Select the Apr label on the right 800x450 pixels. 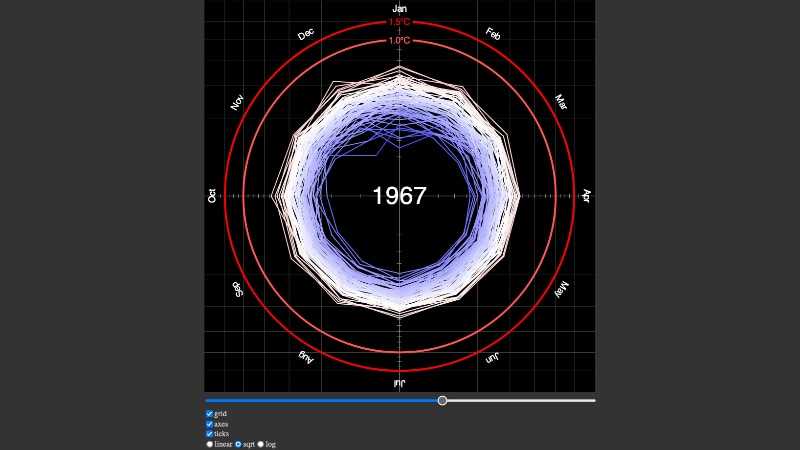587,196
